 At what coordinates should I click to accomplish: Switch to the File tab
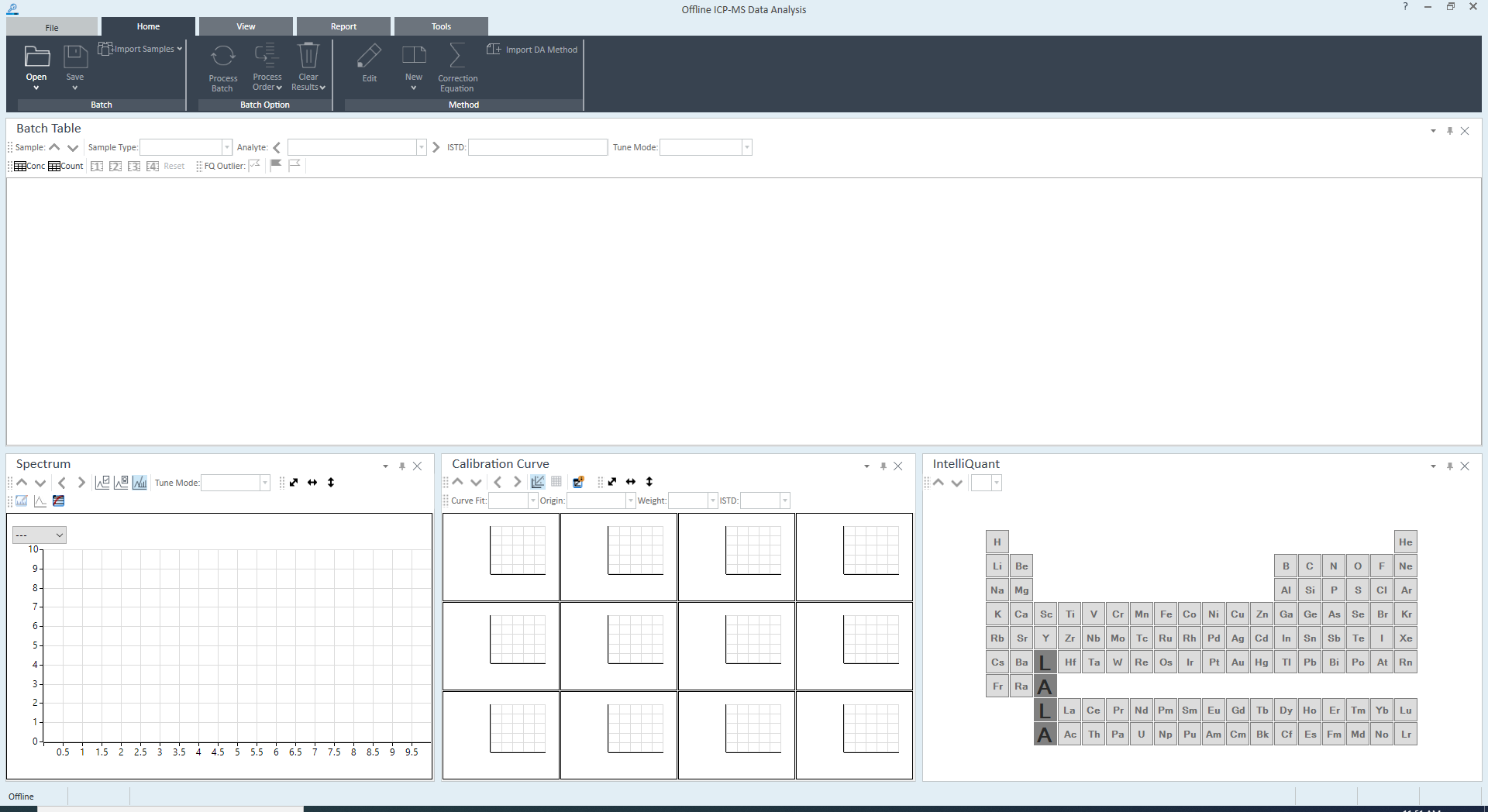(52, 27)
